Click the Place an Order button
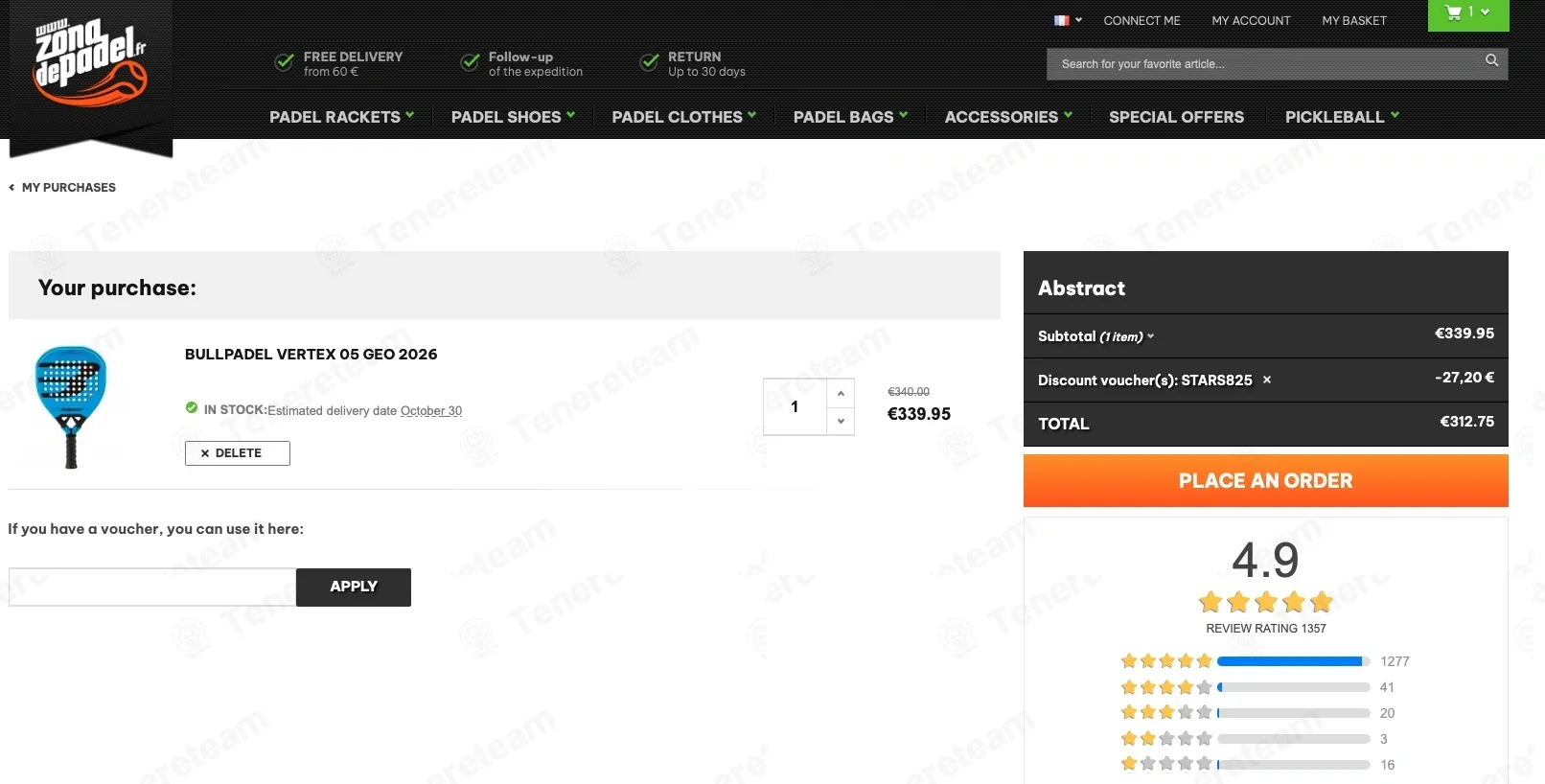Image resolution: width=1545 pixels, height=784 pixels. pos(1265,480)
